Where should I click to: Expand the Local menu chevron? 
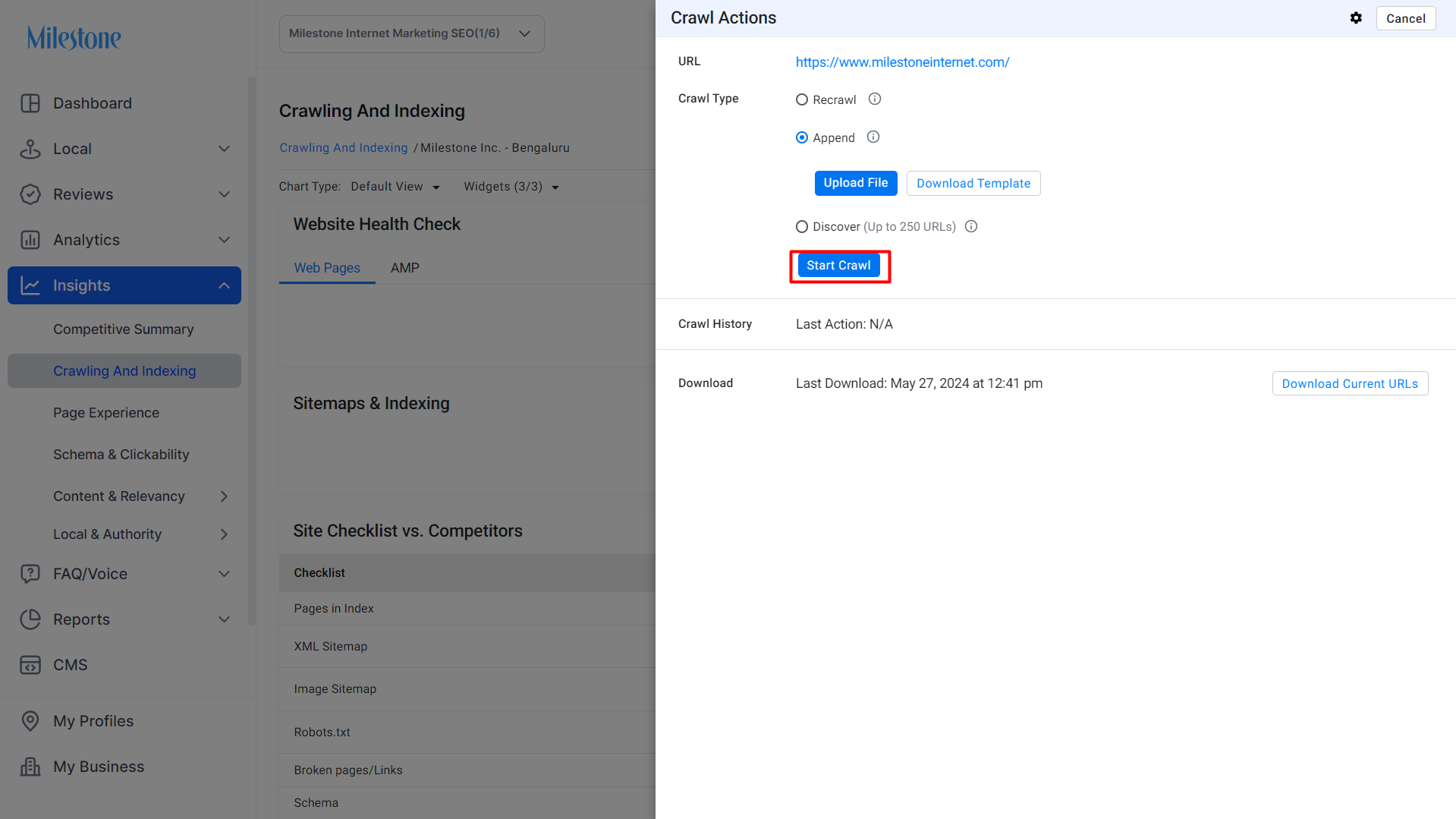pos(224,149)
